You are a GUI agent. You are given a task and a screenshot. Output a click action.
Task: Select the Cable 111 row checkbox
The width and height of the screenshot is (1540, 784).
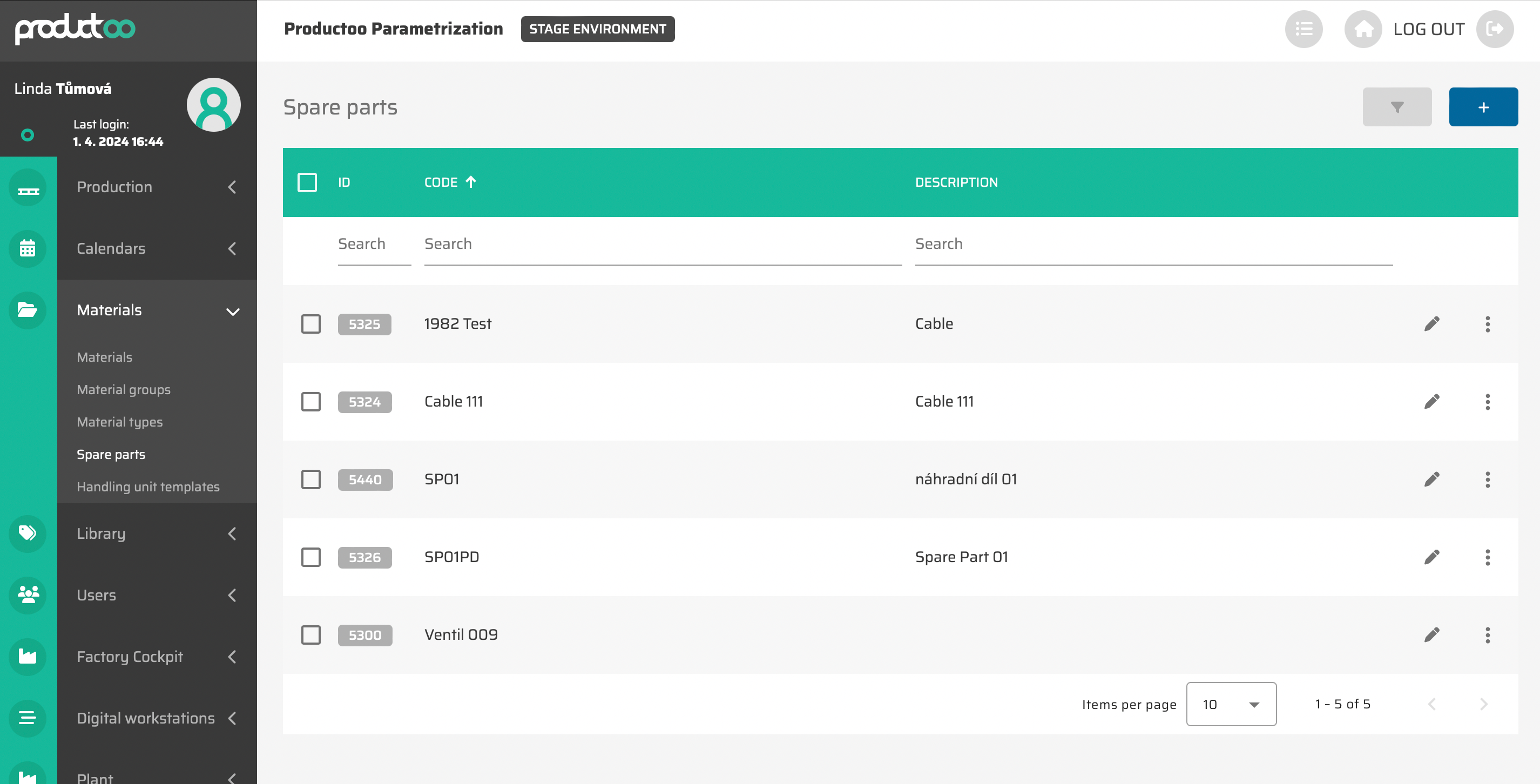[311, 402]
